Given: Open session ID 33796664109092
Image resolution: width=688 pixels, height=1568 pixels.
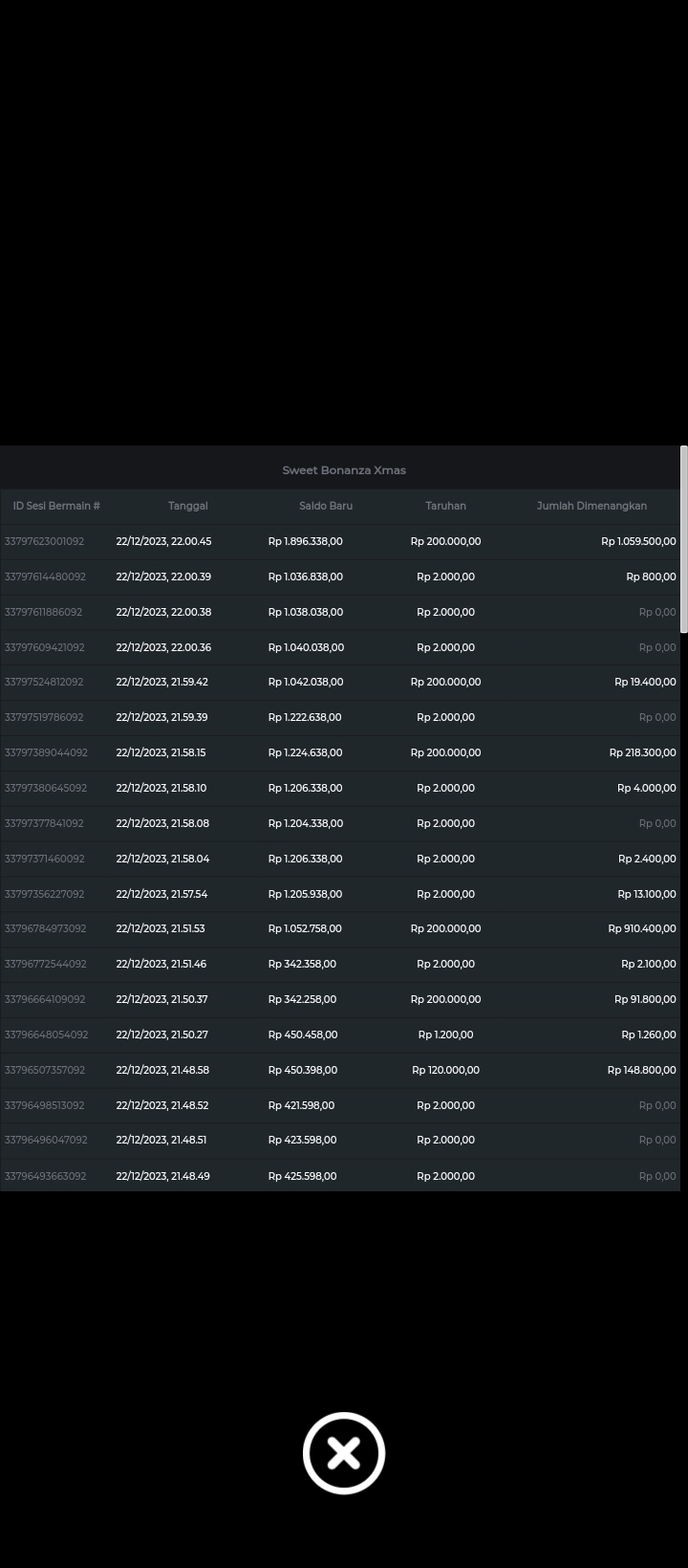Looking at the screenshot, I should [x=45, y=999].
